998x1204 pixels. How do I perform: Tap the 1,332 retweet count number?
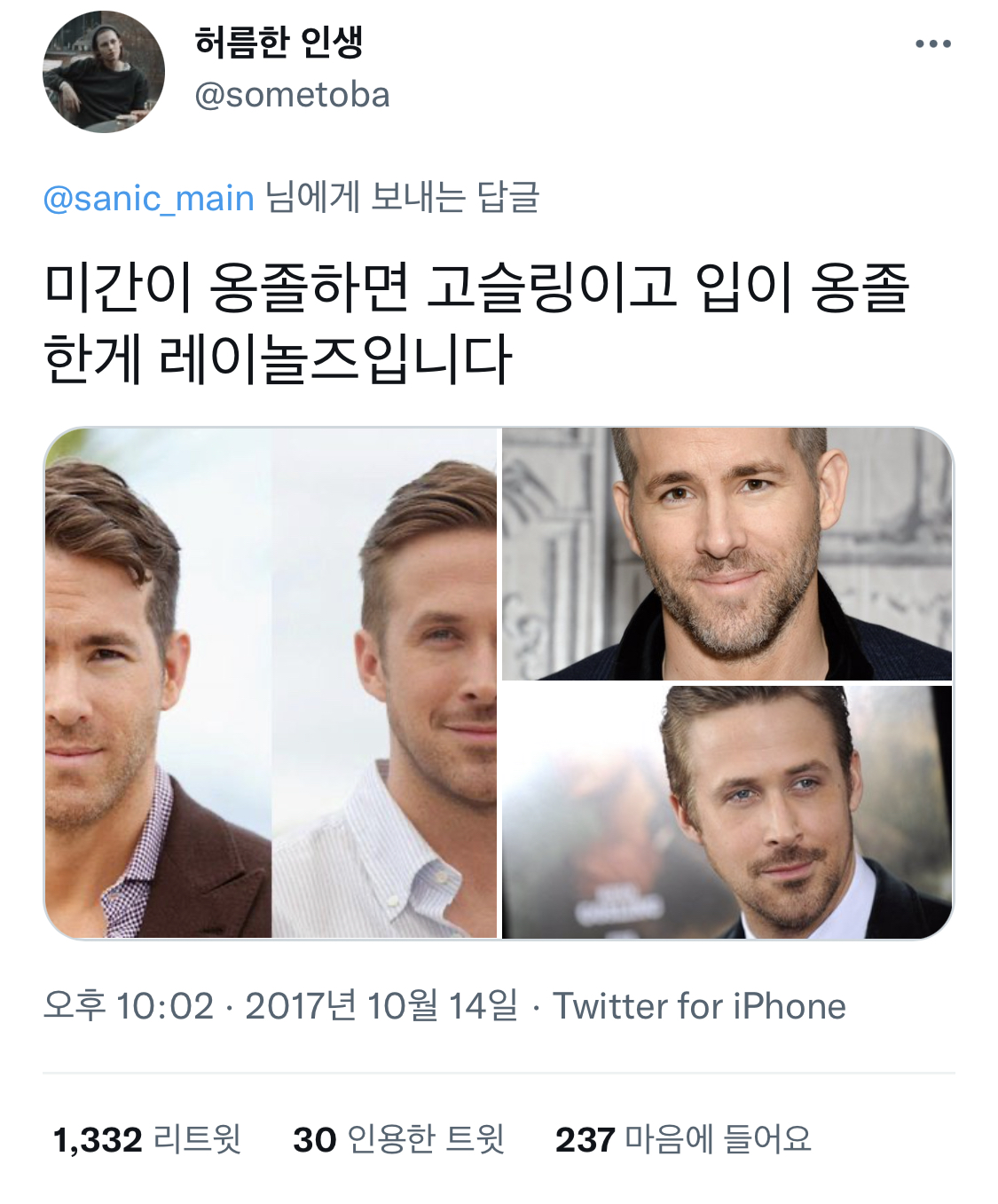(x=98, y=1140)
